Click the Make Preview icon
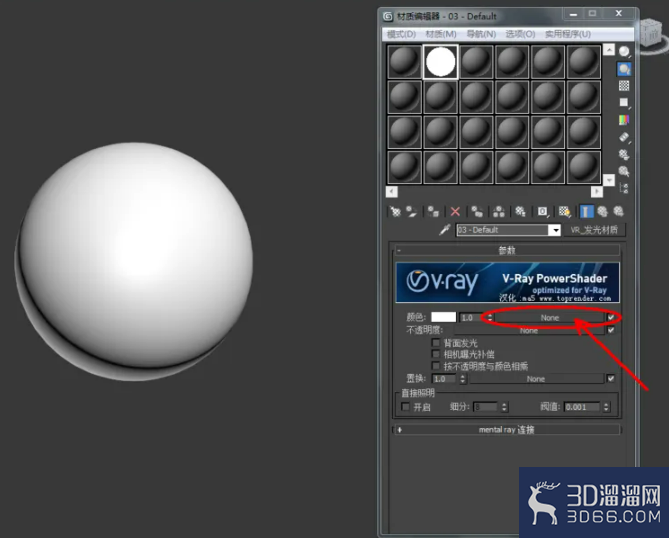This screenshot has width=669, height=538. click(x=624, y=137)
